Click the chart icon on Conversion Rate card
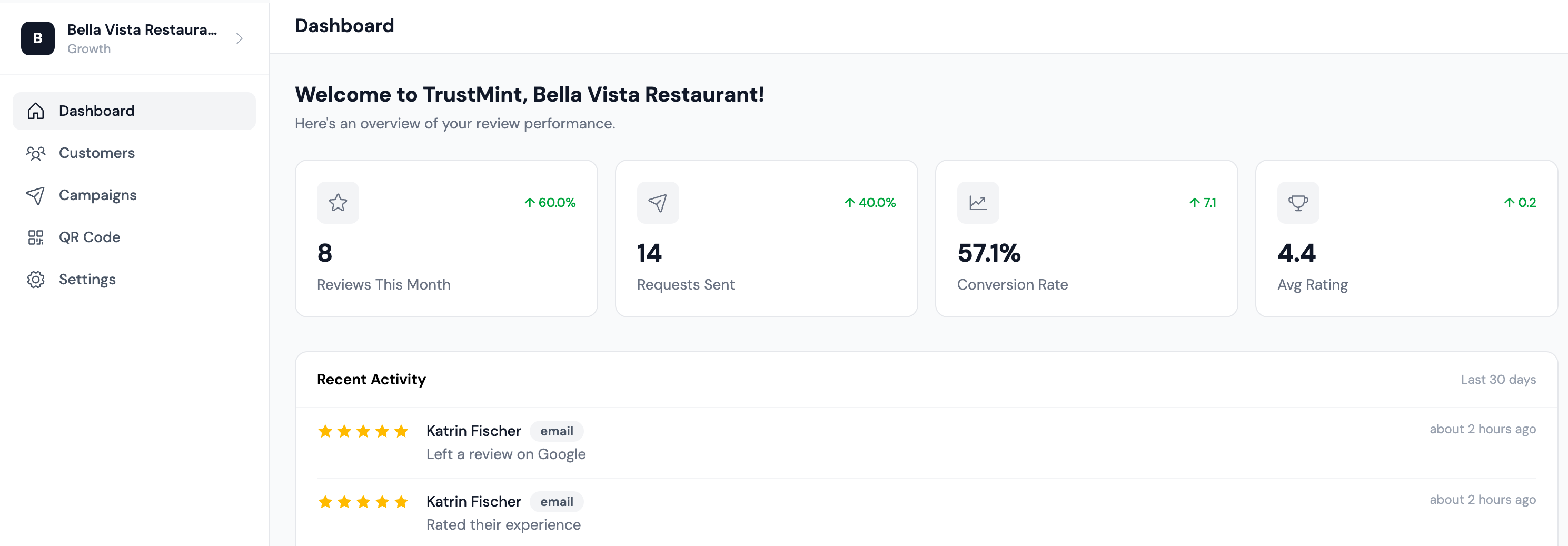Image resolution: width=1568 pixels, height=546 pixels. click(x=978, y=203)
